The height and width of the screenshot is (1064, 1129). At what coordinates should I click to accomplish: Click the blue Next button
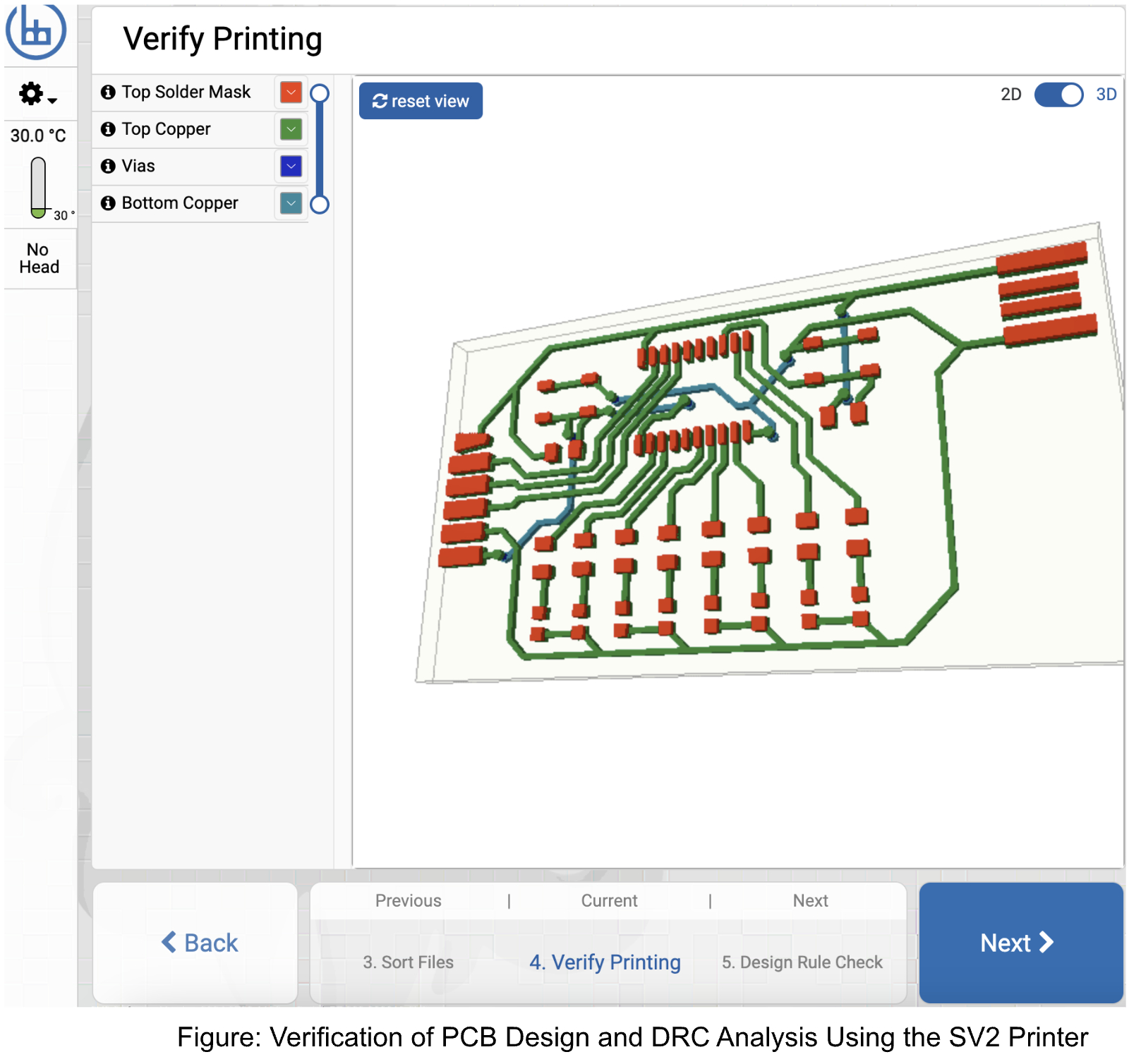click(1020, 943)
